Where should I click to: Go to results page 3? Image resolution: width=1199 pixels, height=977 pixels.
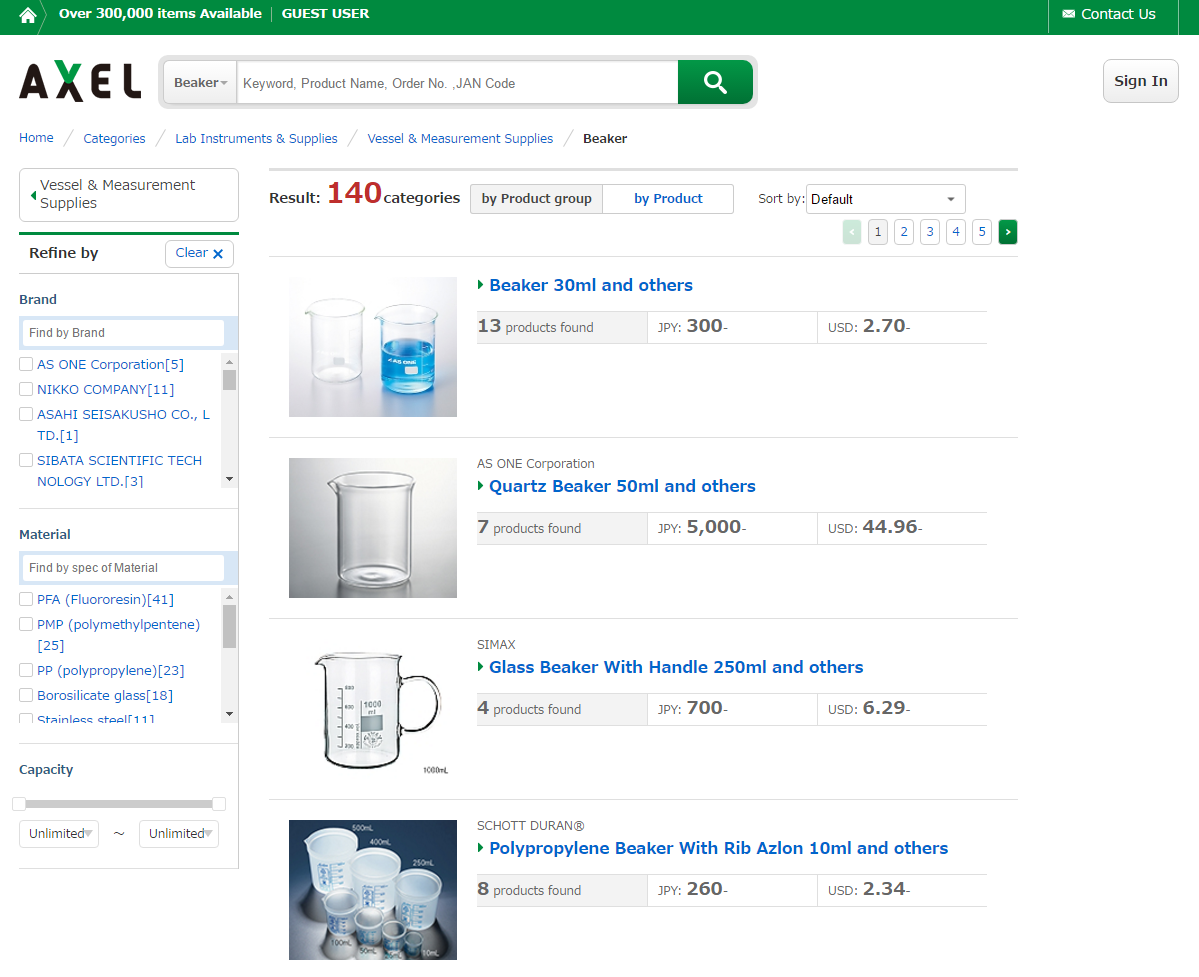click(x=930, y=232)
